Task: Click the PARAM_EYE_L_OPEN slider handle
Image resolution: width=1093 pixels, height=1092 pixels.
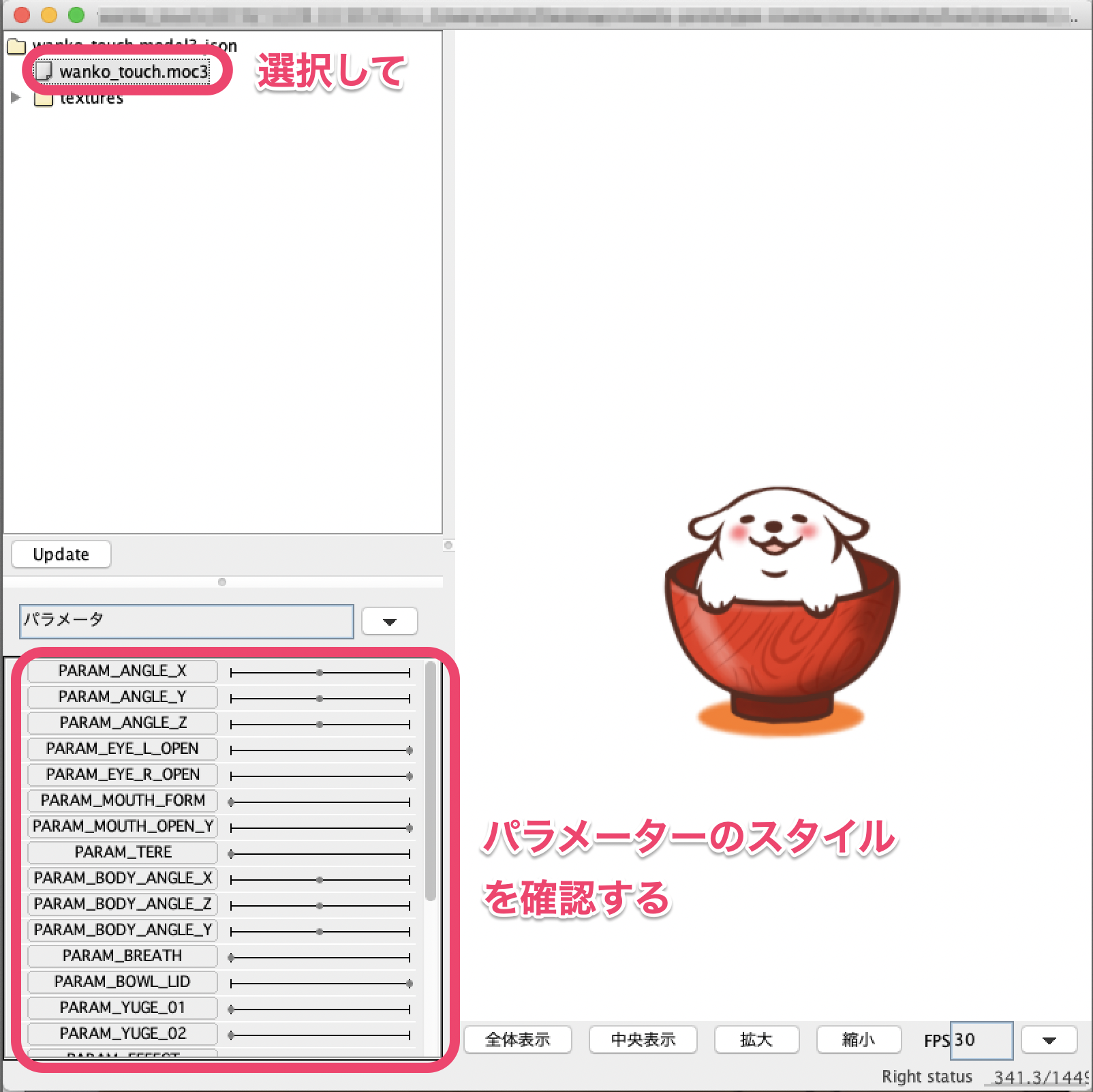Action: tap(409, 750)
